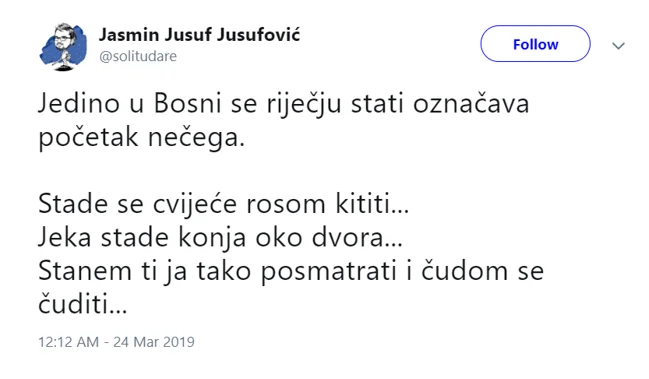Visit the @solitudare handle link
Viewport: 649px width, 379px height.
coord(138,56)
